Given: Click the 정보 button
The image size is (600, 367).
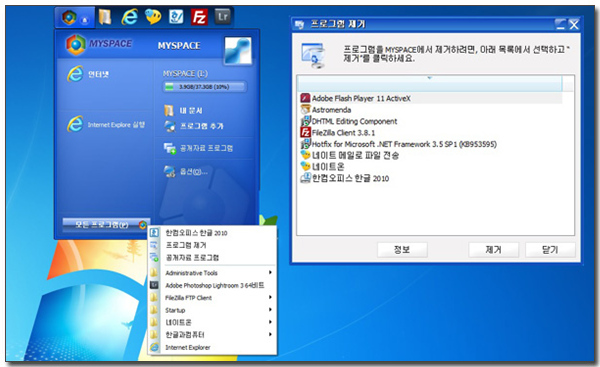Looking at the screenshot, I should (402, 250).
